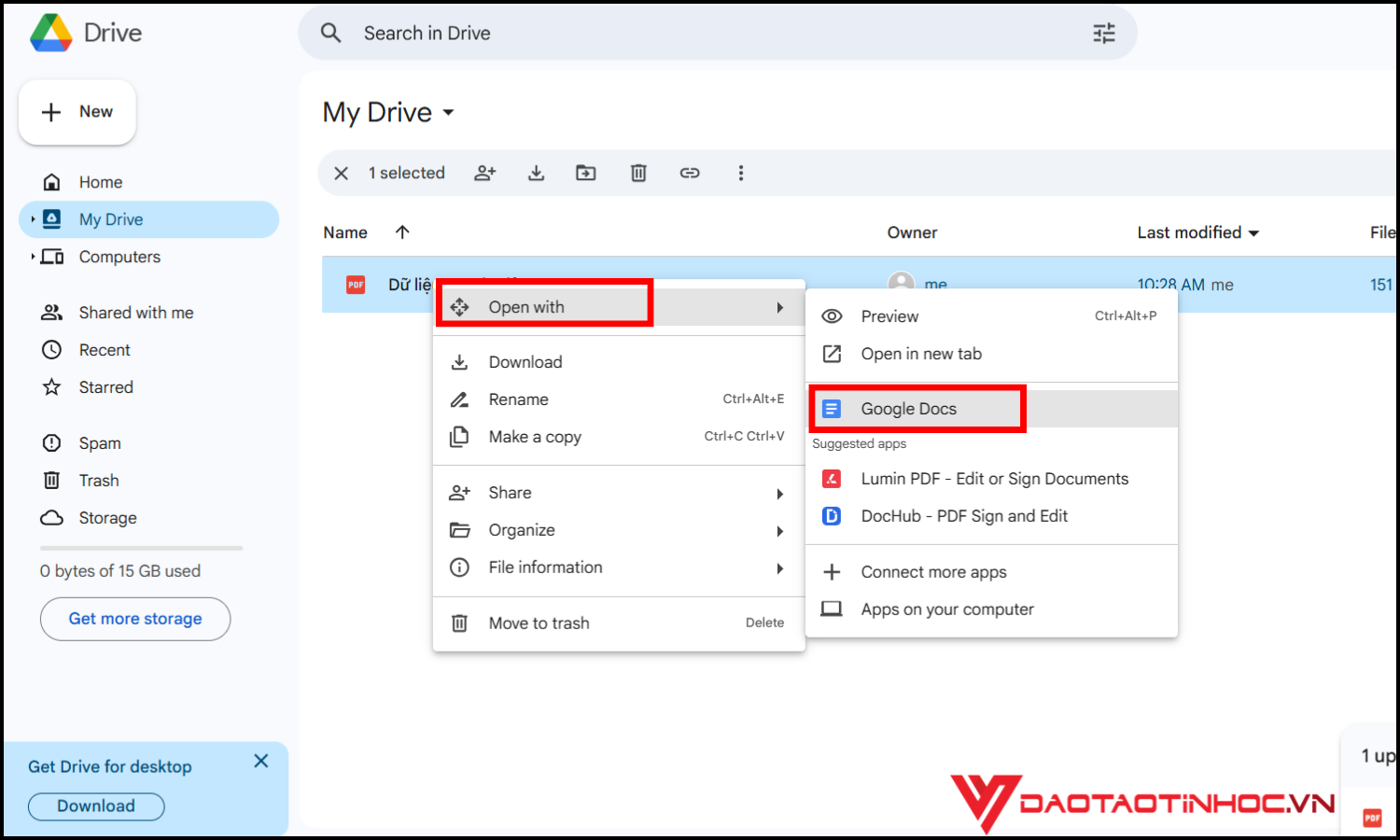Choose Google Docs in Open with submenu

[x=908, y=409]
